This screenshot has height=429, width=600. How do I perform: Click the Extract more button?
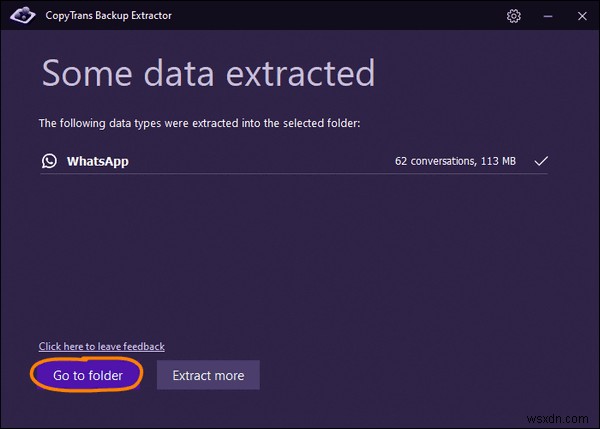tap(208, 375)
